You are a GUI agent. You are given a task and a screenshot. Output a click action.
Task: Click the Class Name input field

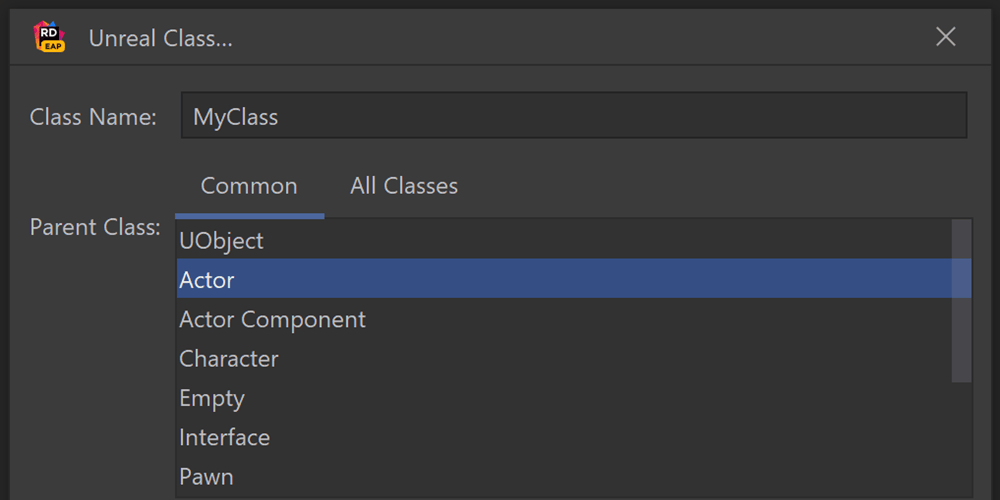pyautogui.click(x=573, y=116)
